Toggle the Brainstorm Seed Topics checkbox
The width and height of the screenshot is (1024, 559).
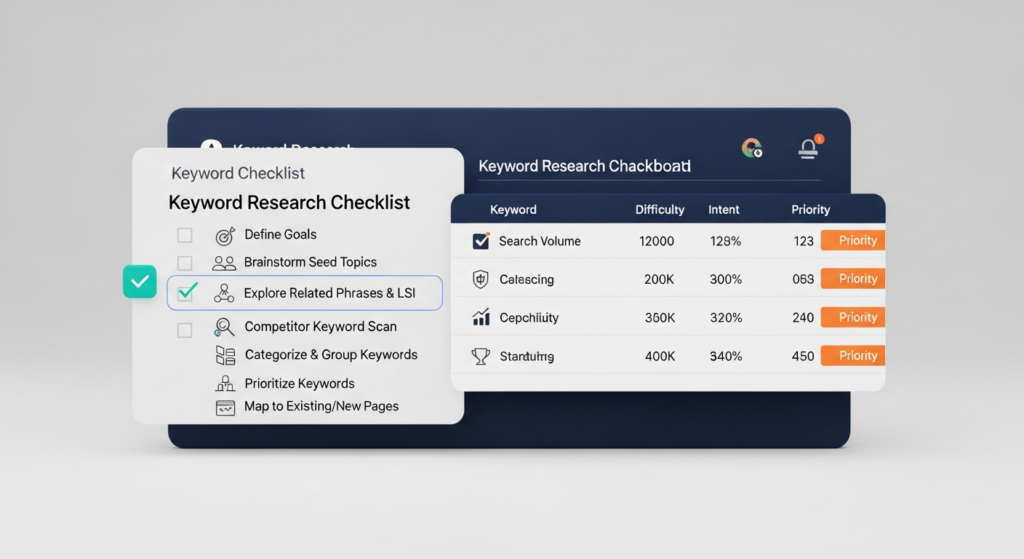[185, 263]
